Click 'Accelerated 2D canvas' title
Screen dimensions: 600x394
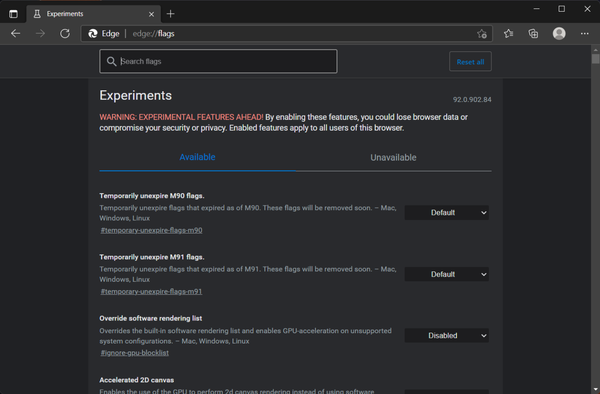click(137, 380)
